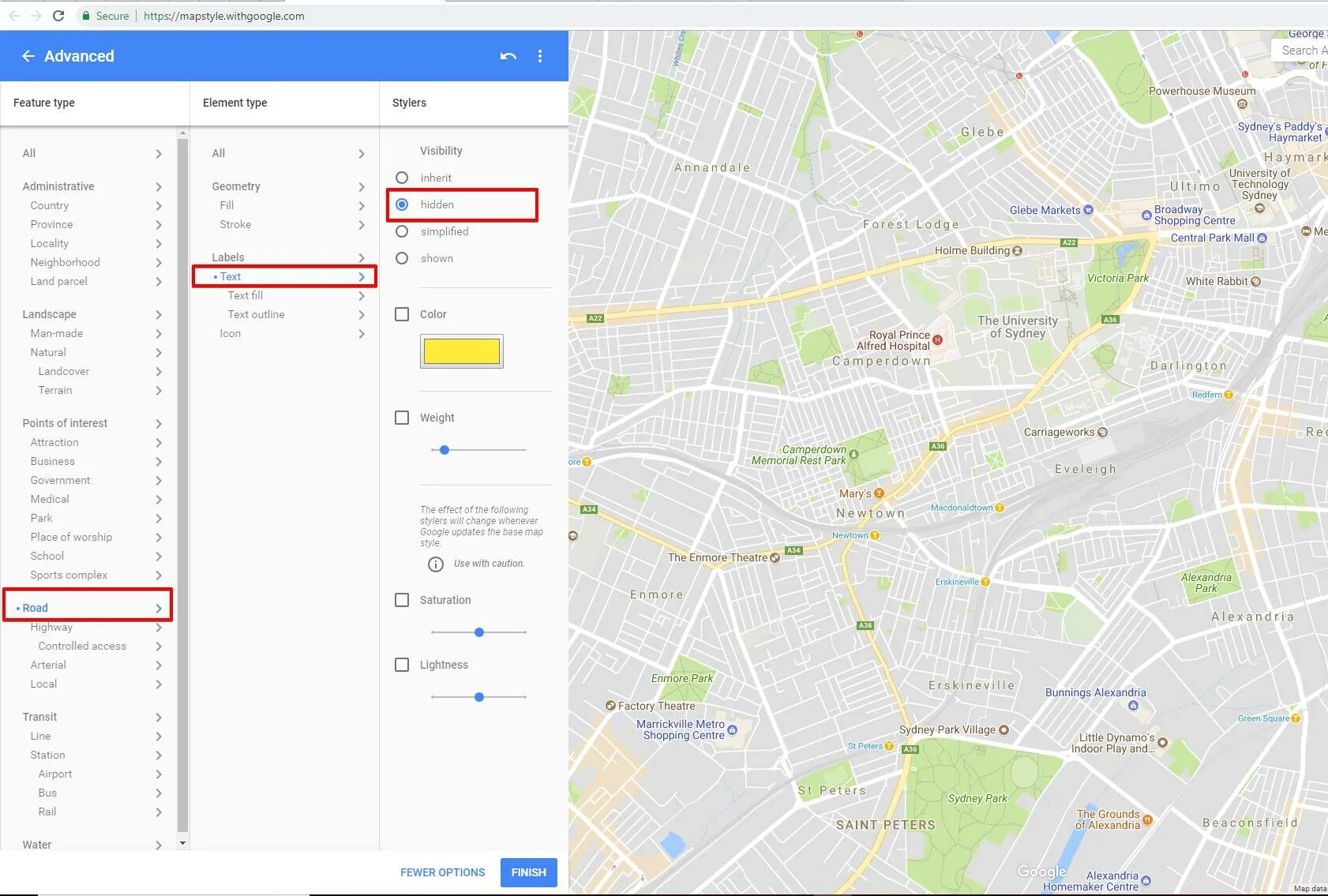Click the Erskineville station marker
The height and width of the screenshot is (896, 1328).
[985, 582]
